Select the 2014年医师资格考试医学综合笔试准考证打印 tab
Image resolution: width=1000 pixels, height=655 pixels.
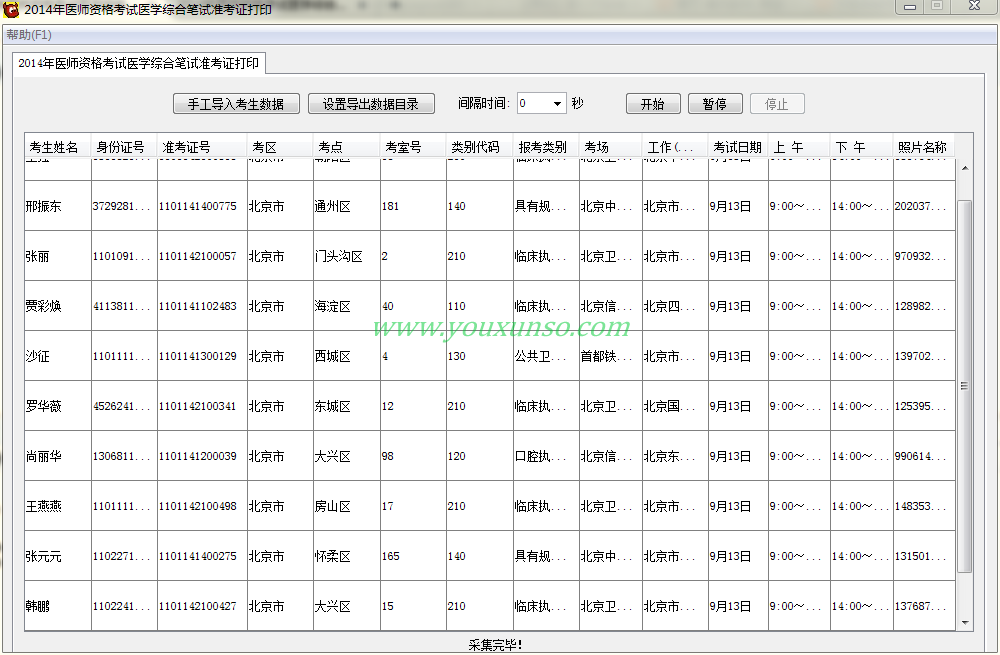click(x=139, y=63)
